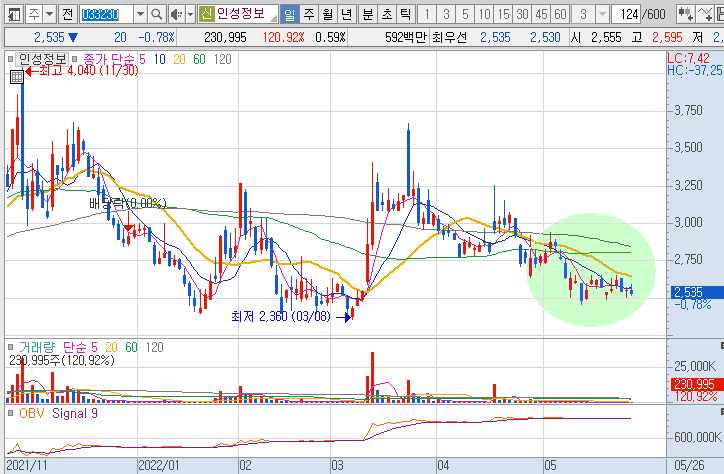Screen dimensions: 724x474
Task: Click the 05/26 date on time axis
Action: [x=689, y=465]
